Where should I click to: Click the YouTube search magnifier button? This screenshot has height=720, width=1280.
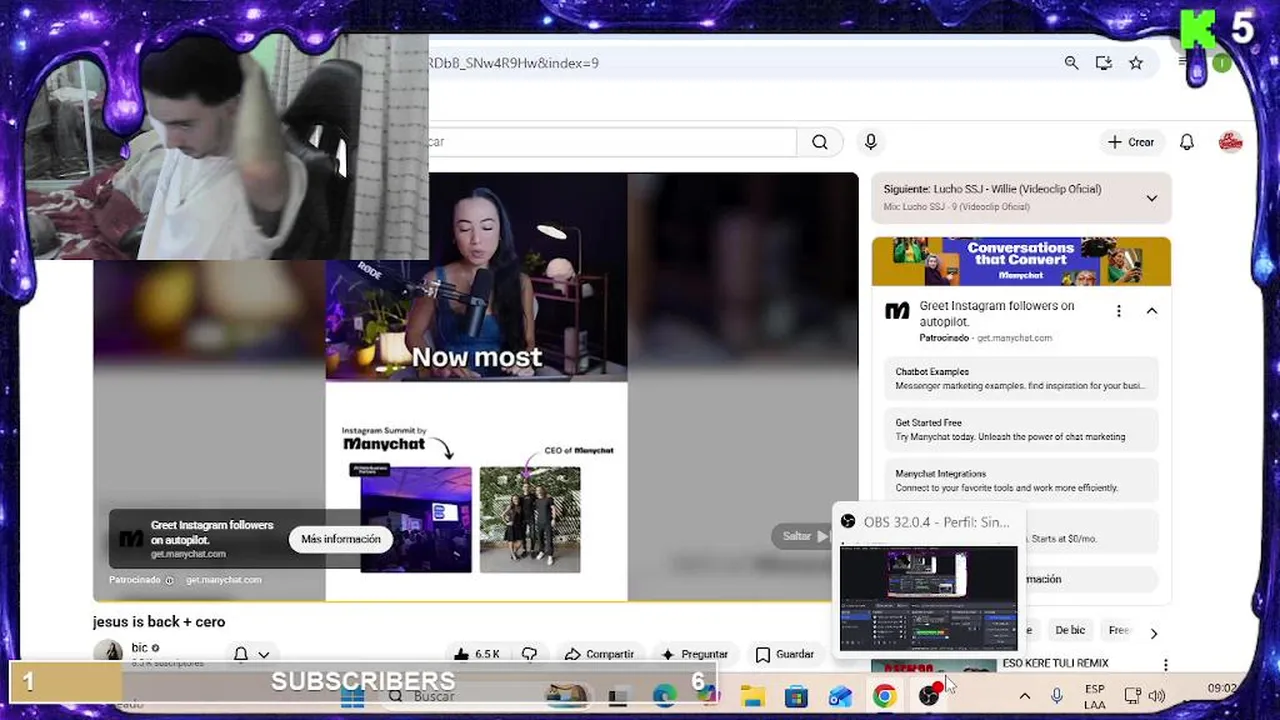tap(820, 142)
